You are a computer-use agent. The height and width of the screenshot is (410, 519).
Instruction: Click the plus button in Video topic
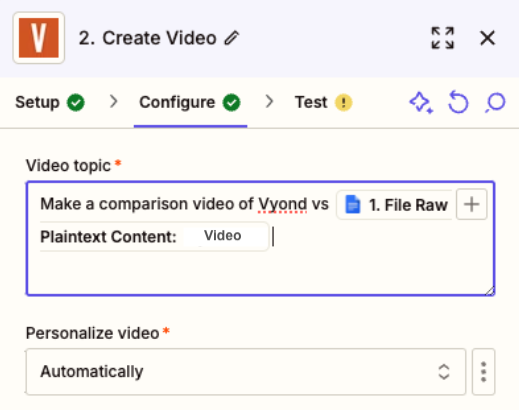(x=471, y=204)
